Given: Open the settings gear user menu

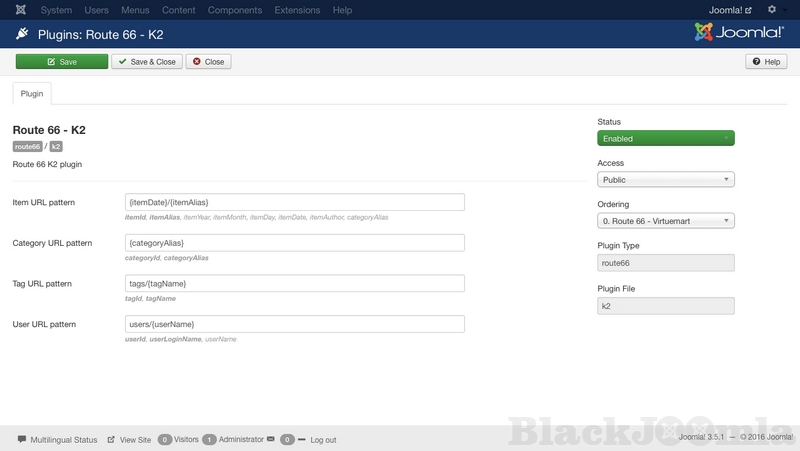Looking at the screenshot, I should pos(772,10).
